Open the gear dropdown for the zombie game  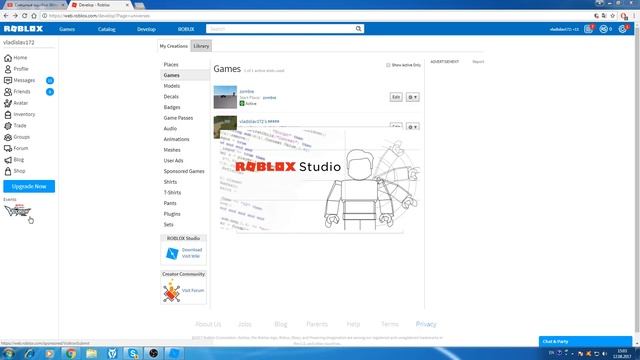[x=413, y=97]
